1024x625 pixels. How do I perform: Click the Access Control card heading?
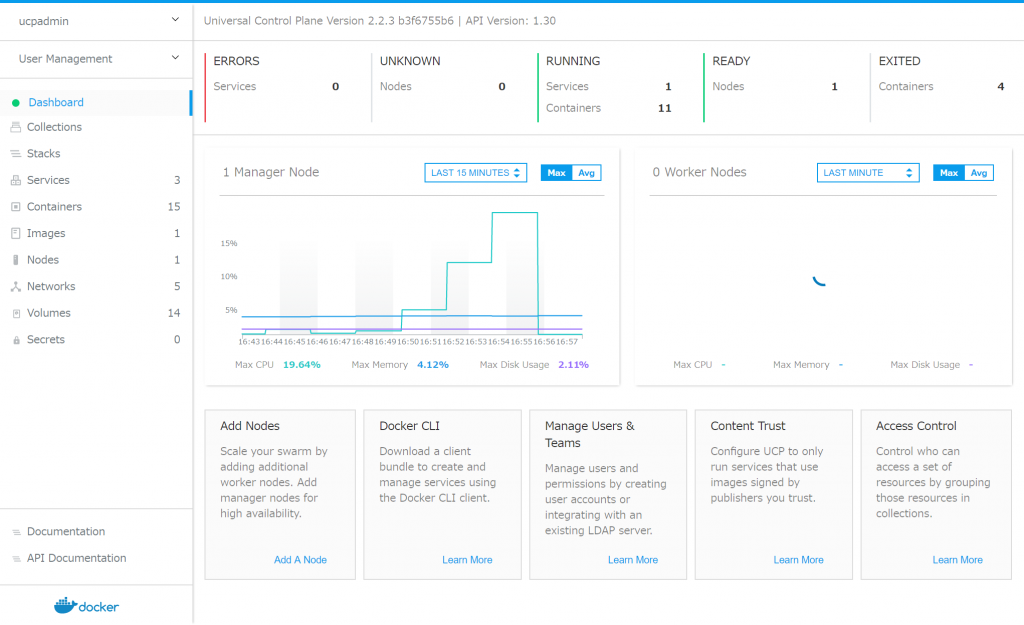[916, 426]
